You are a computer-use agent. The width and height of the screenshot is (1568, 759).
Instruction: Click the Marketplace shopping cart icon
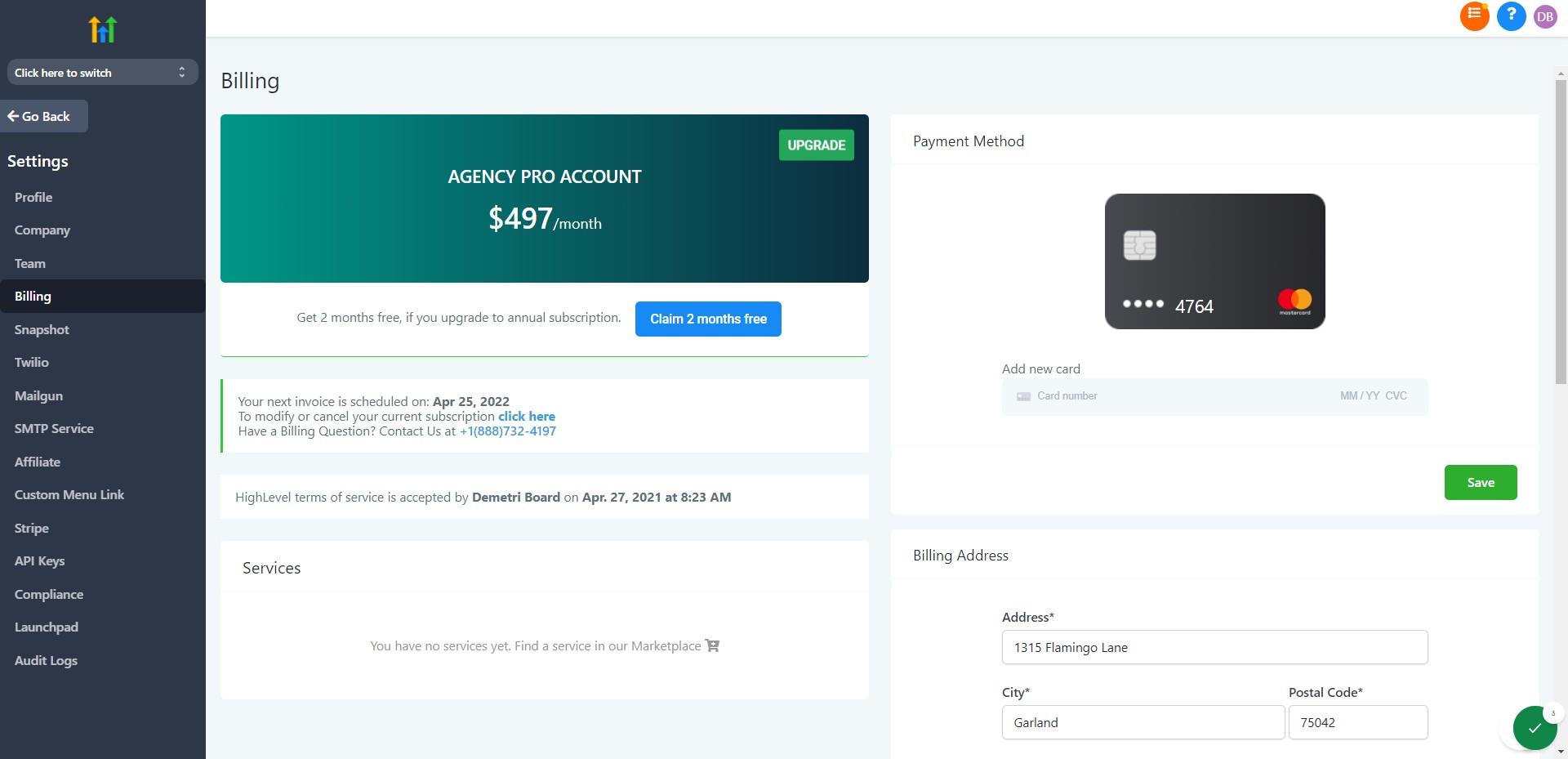pos(712,645)
